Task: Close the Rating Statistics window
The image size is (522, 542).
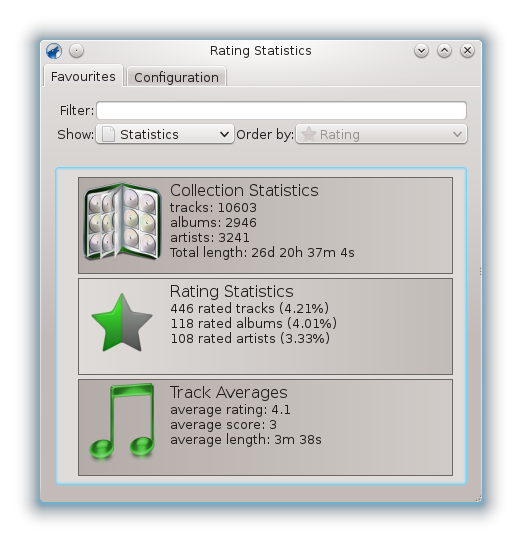Action: [x=467, y=51]
